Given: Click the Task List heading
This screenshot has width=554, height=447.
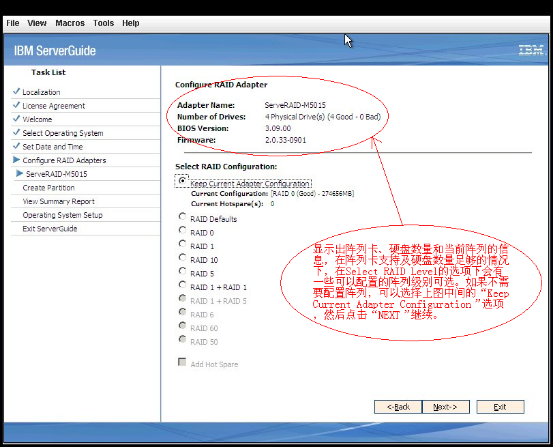Looking at the screenshot, I should click(x=48, y=72).
